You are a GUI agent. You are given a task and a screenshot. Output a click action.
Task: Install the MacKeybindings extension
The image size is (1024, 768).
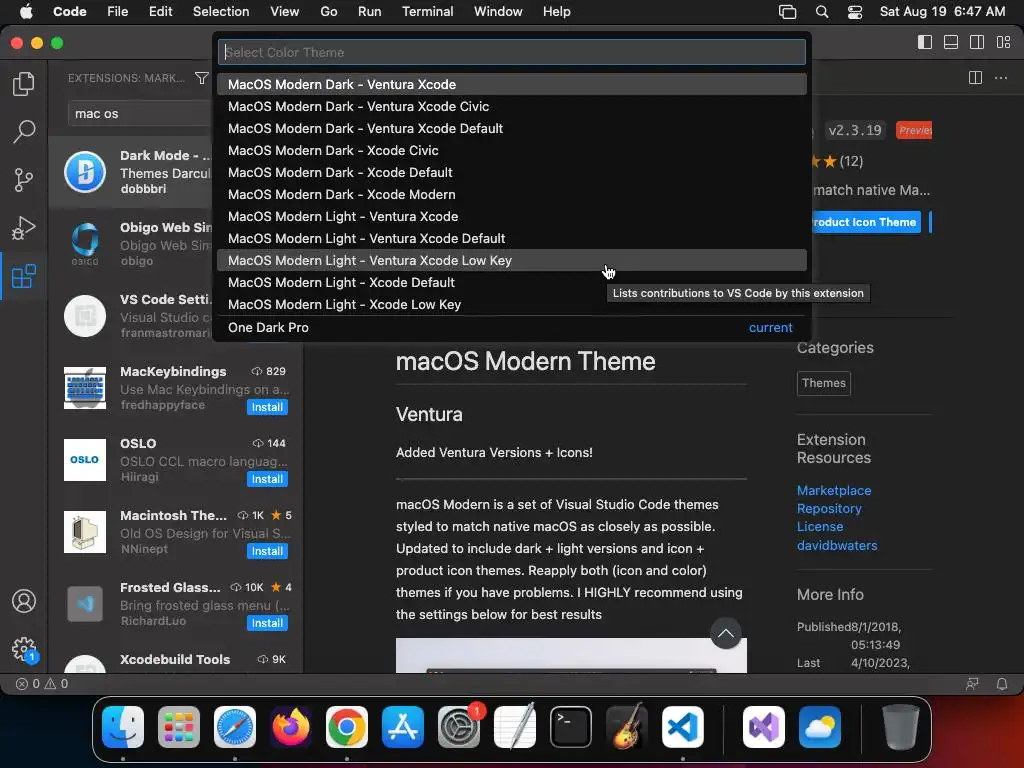coord(267,407)
